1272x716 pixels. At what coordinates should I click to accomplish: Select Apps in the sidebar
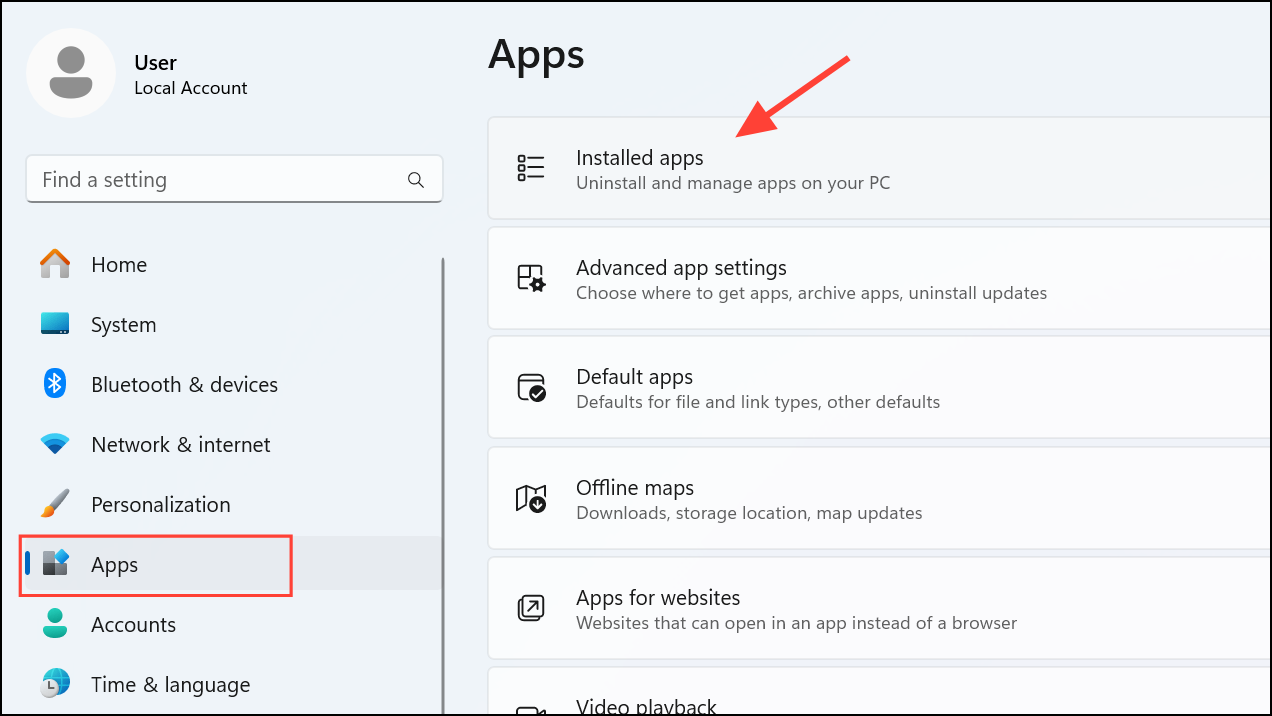[x=115, y=565]
